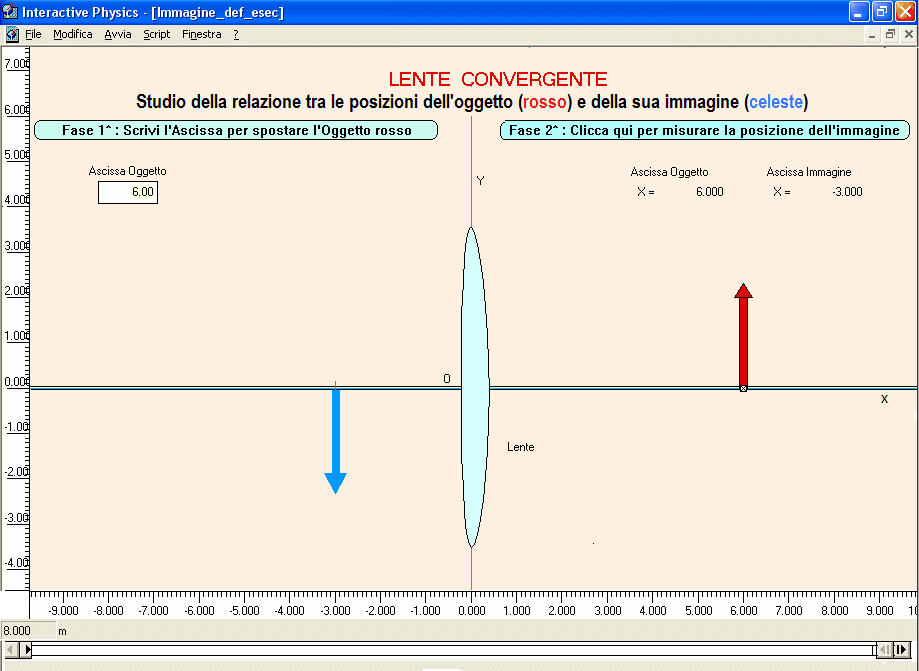Select the blue image arrow
Image resolution: width=919 pixels, height=671 pixels.
pos(335,440)
